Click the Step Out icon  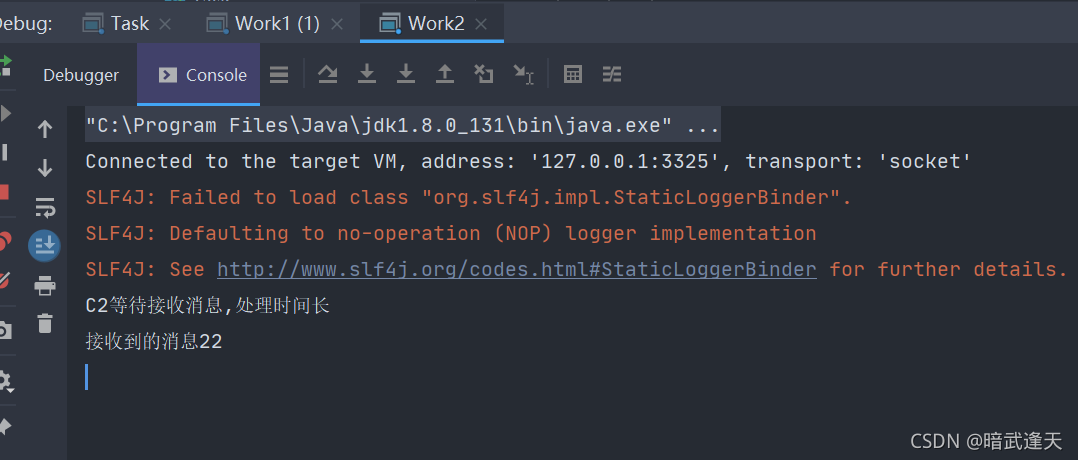click(445, 74)
